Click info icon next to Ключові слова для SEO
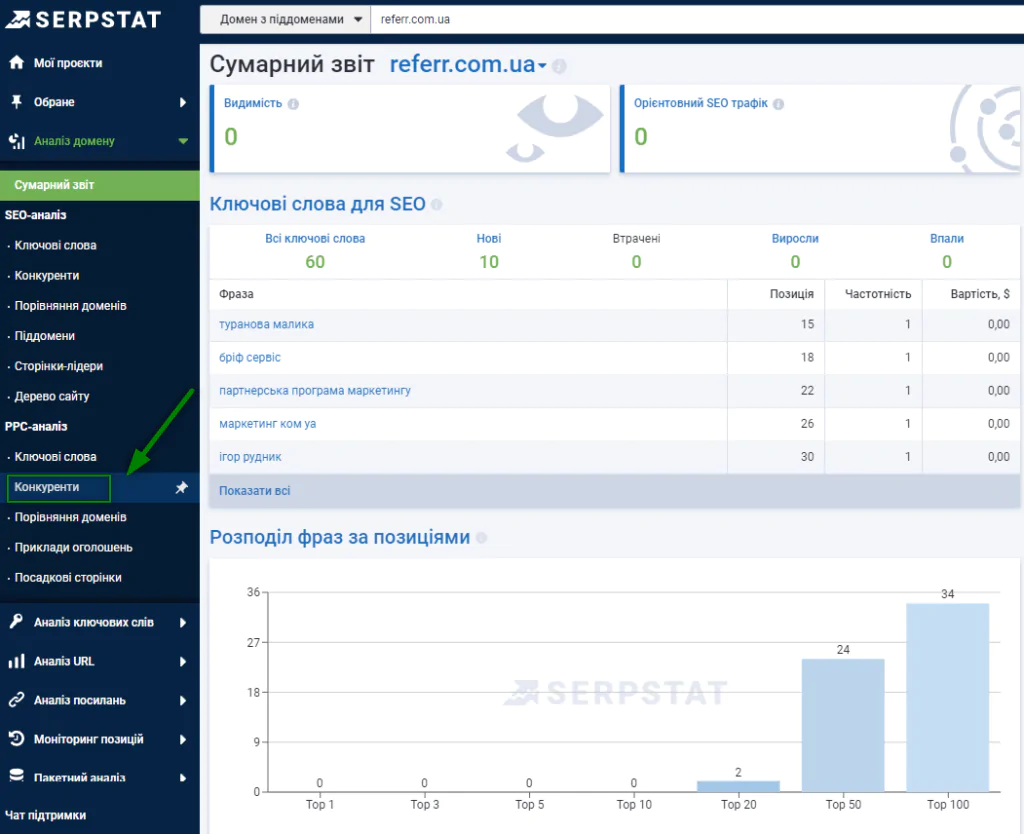The height and width of the screenshot is (834, 1024). click(436, 204)
